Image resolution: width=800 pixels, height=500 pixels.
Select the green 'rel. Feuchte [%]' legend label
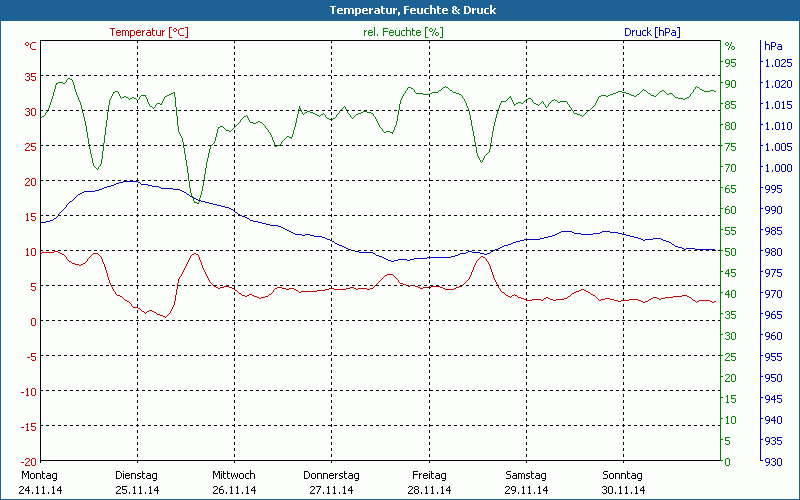click(403, 32)
